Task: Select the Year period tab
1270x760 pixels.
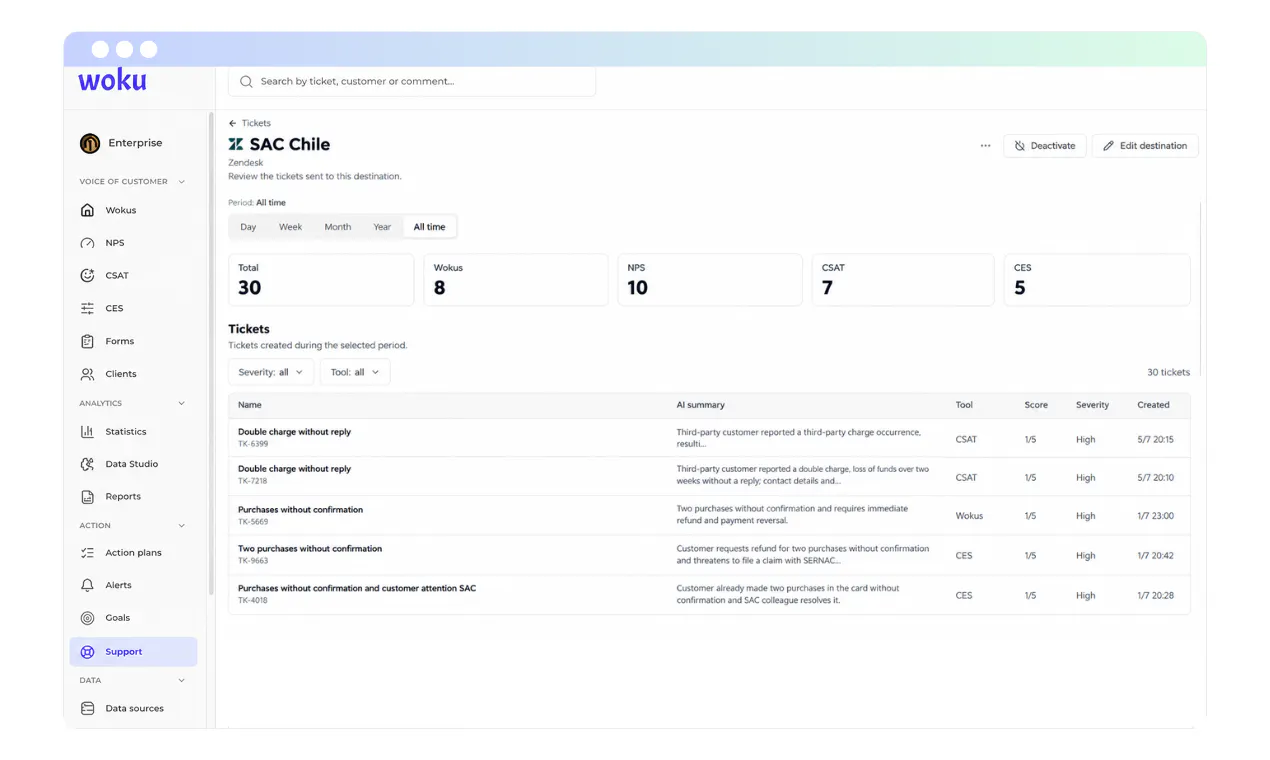Action: click(x=382, y=227)
